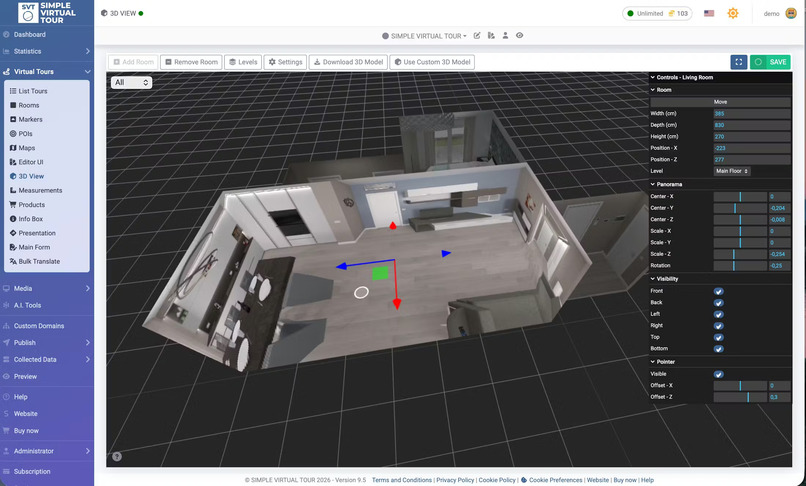Click the eye preview icon in the top tour bar

pyautogui.click(x=520, y=35)
